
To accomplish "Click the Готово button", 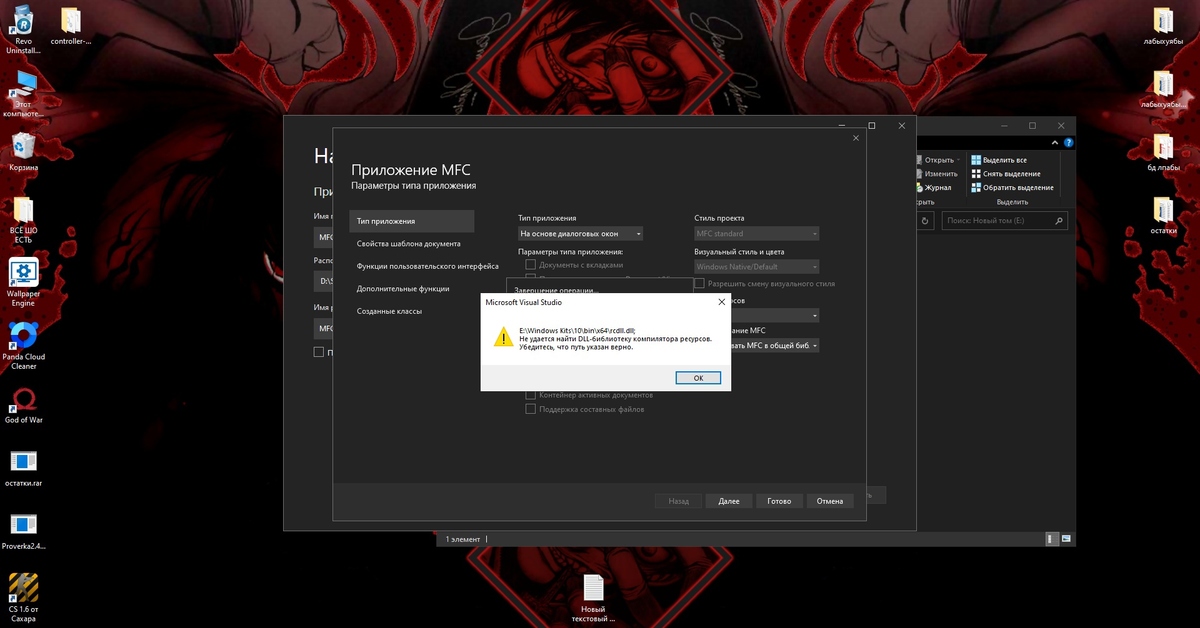I will tap(779, 501).
